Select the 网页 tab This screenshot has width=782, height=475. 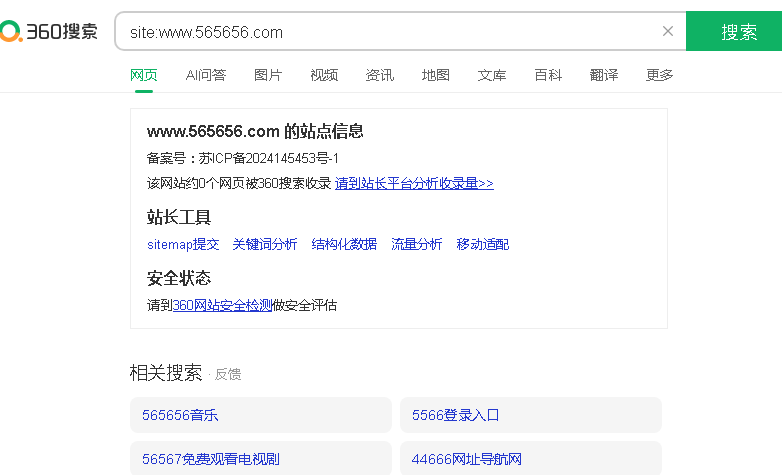pos(144,75)
